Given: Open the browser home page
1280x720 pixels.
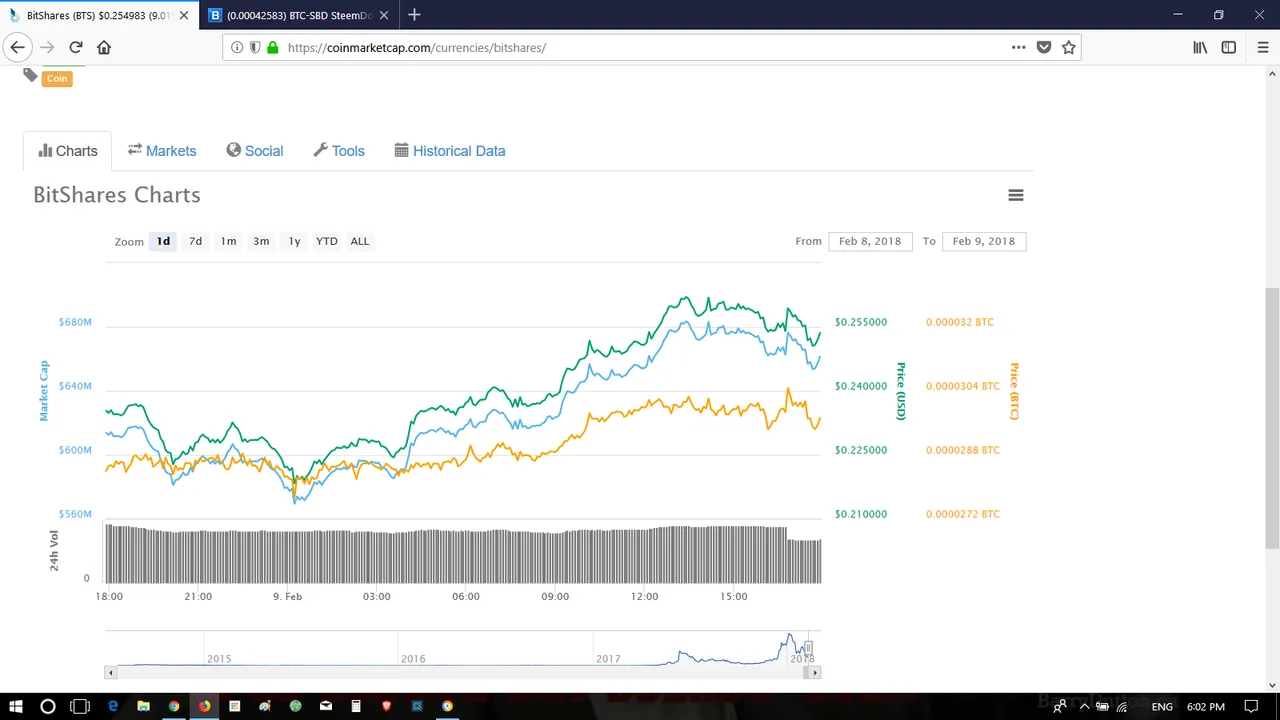Looking at the screenshot, I should click(x=104, y=47).
